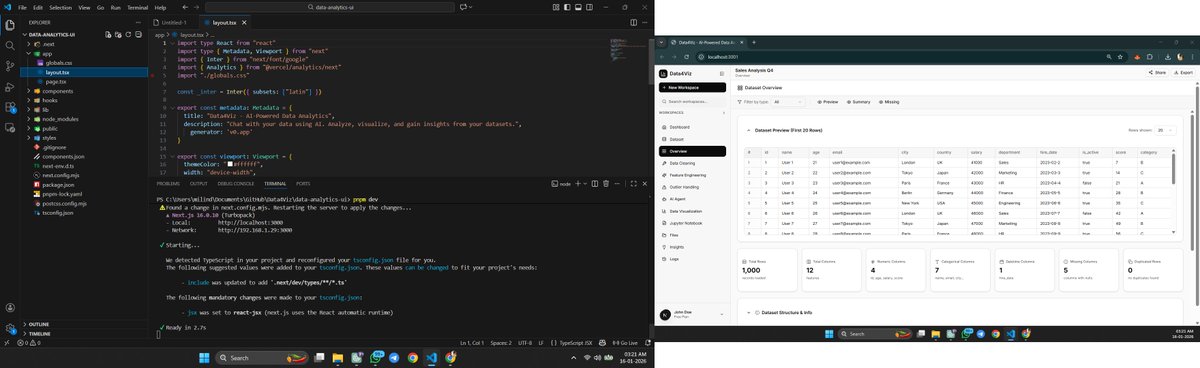
Task: Open File menu in VS Code
Action: (22, 7)
